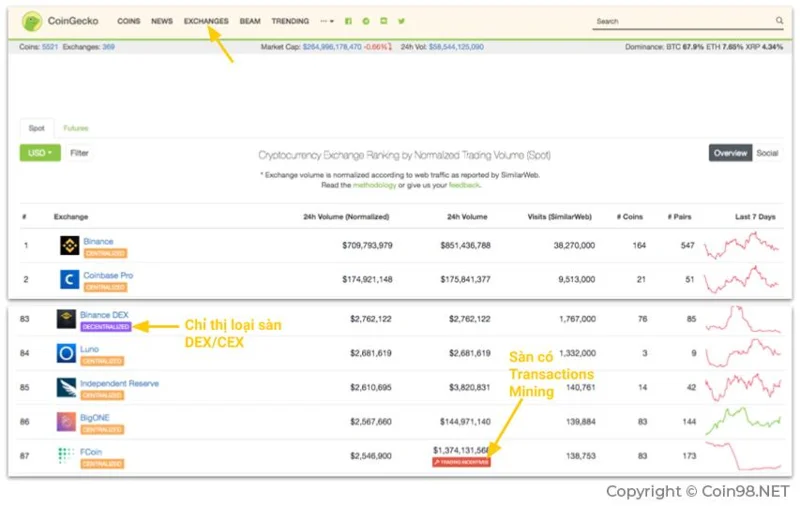Open the methodology link

tap(374, 185)
